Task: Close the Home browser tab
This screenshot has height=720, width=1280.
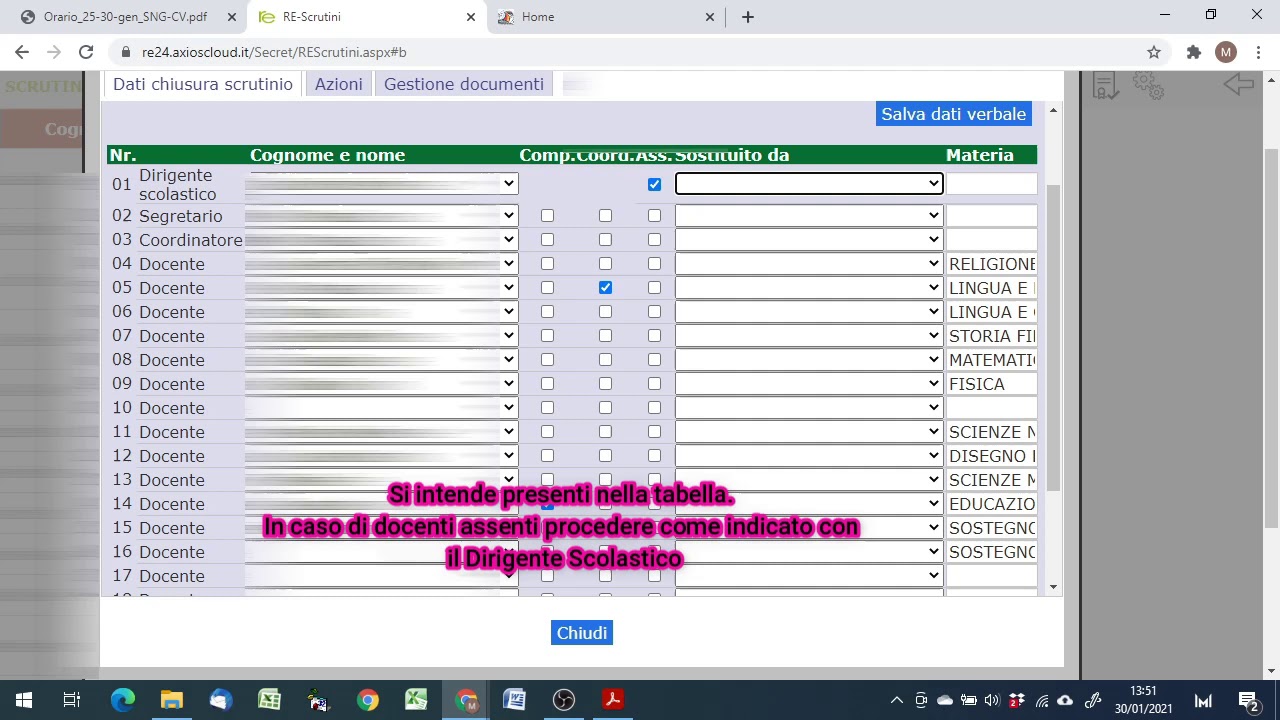Action: [x=711, y=17]
